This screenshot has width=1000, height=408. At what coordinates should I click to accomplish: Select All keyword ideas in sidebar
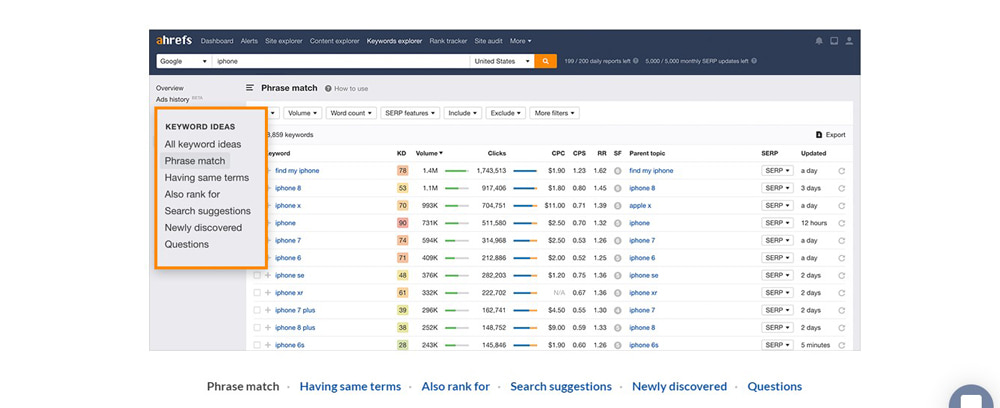(x=203, y=144)
